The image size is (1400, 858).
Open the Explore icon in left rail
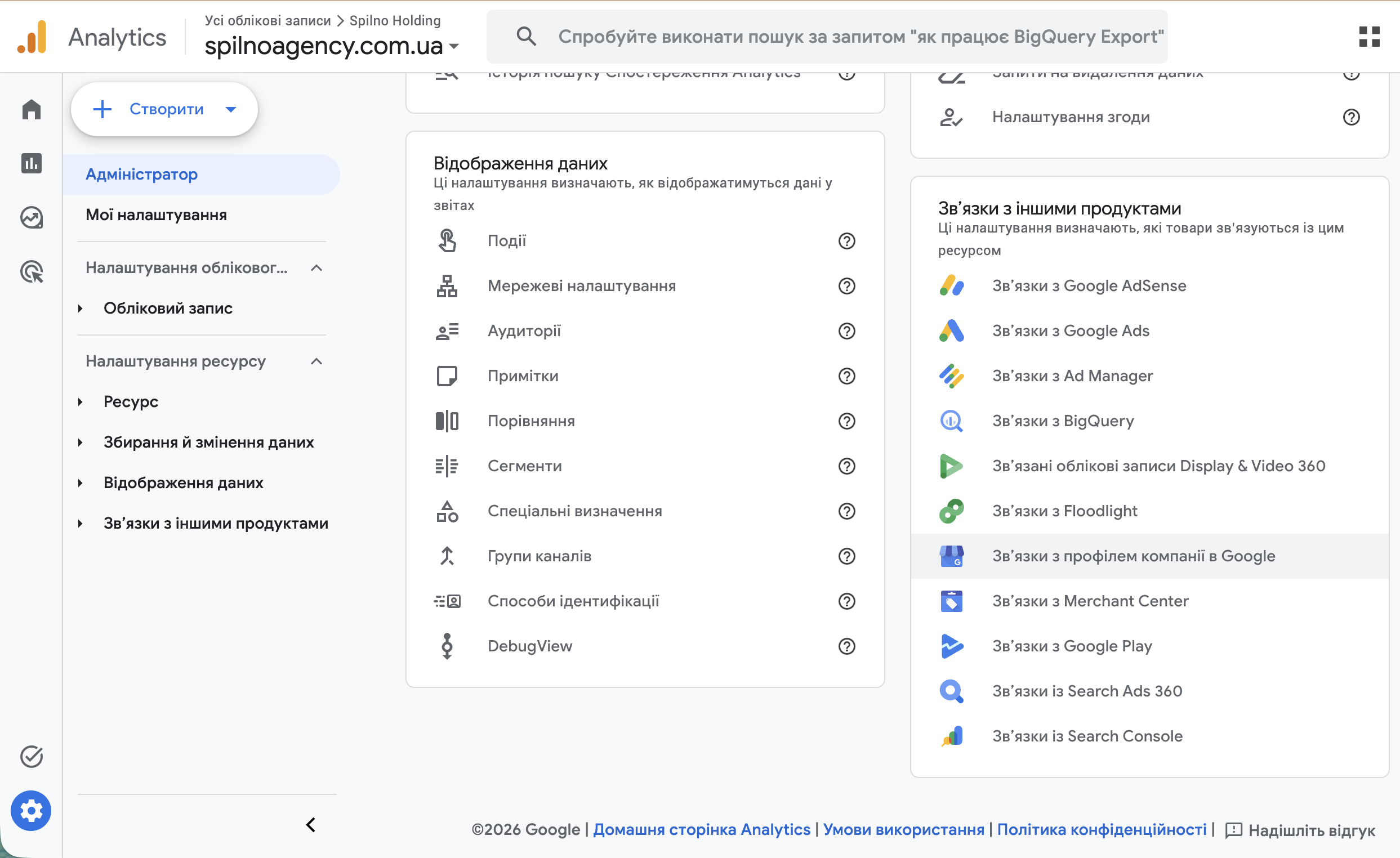point(31,217)
